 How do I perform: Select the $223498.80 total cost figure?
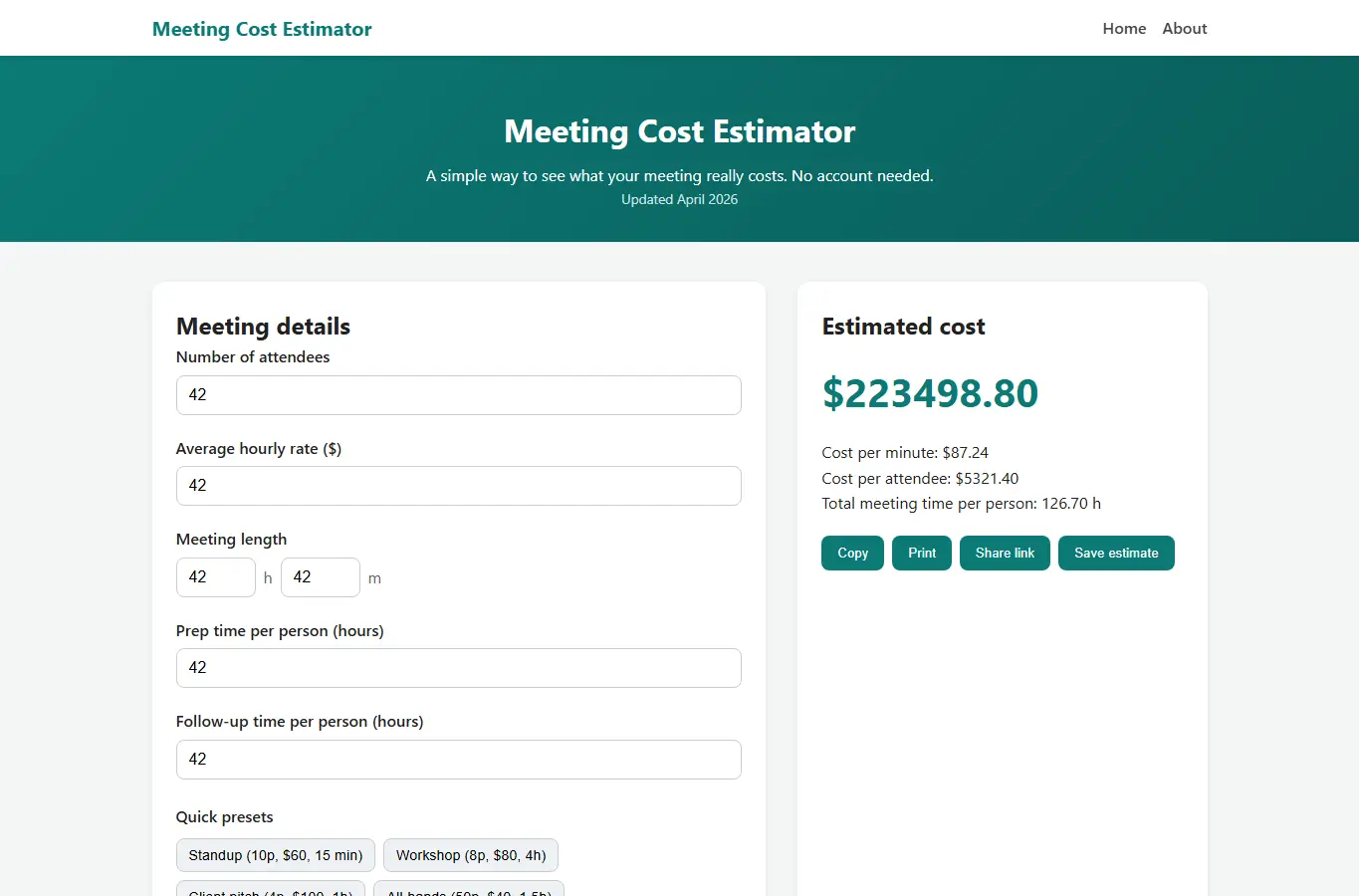point(930,393)
